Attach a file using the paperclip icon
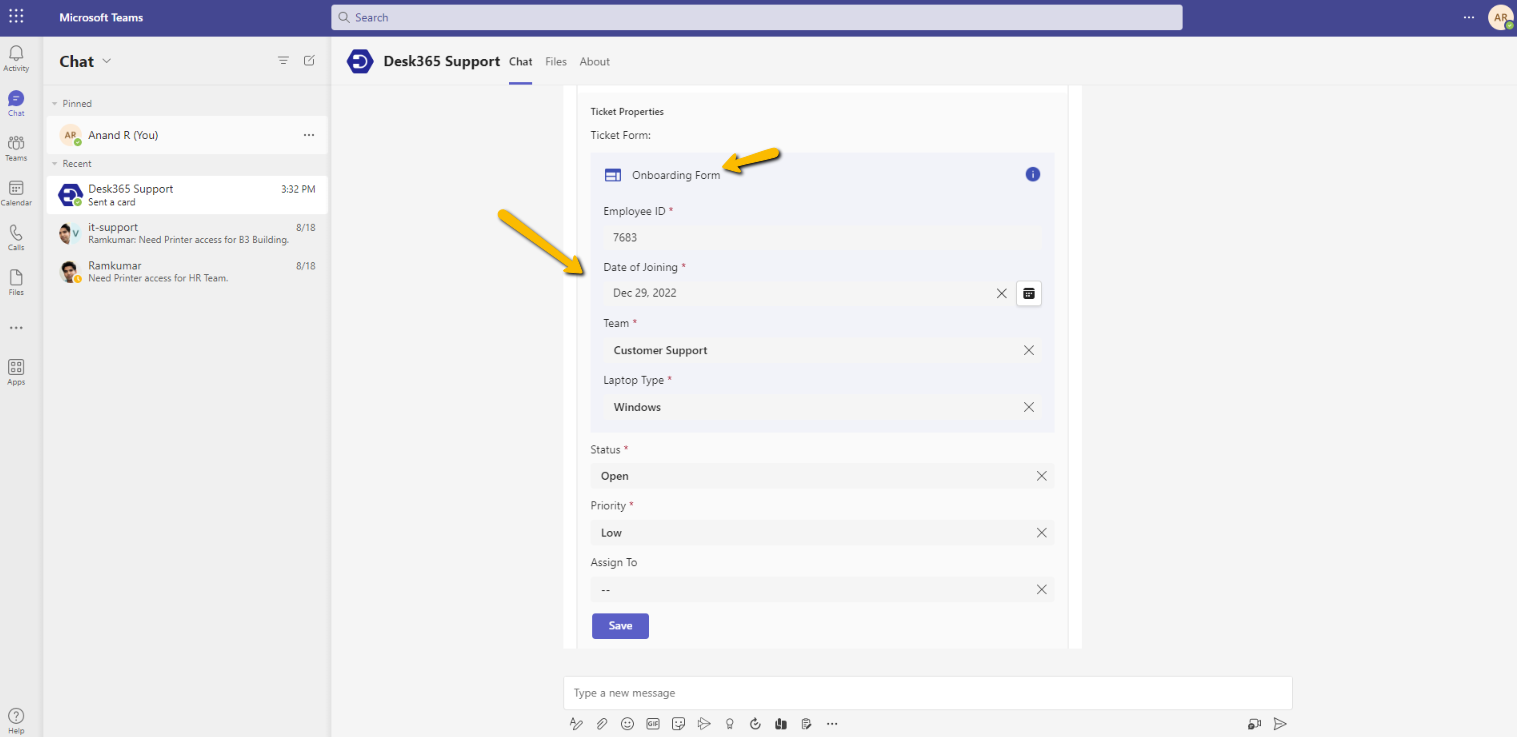Image resolution: width=1517 pixels, height=737 pixels. coord(602,723)
